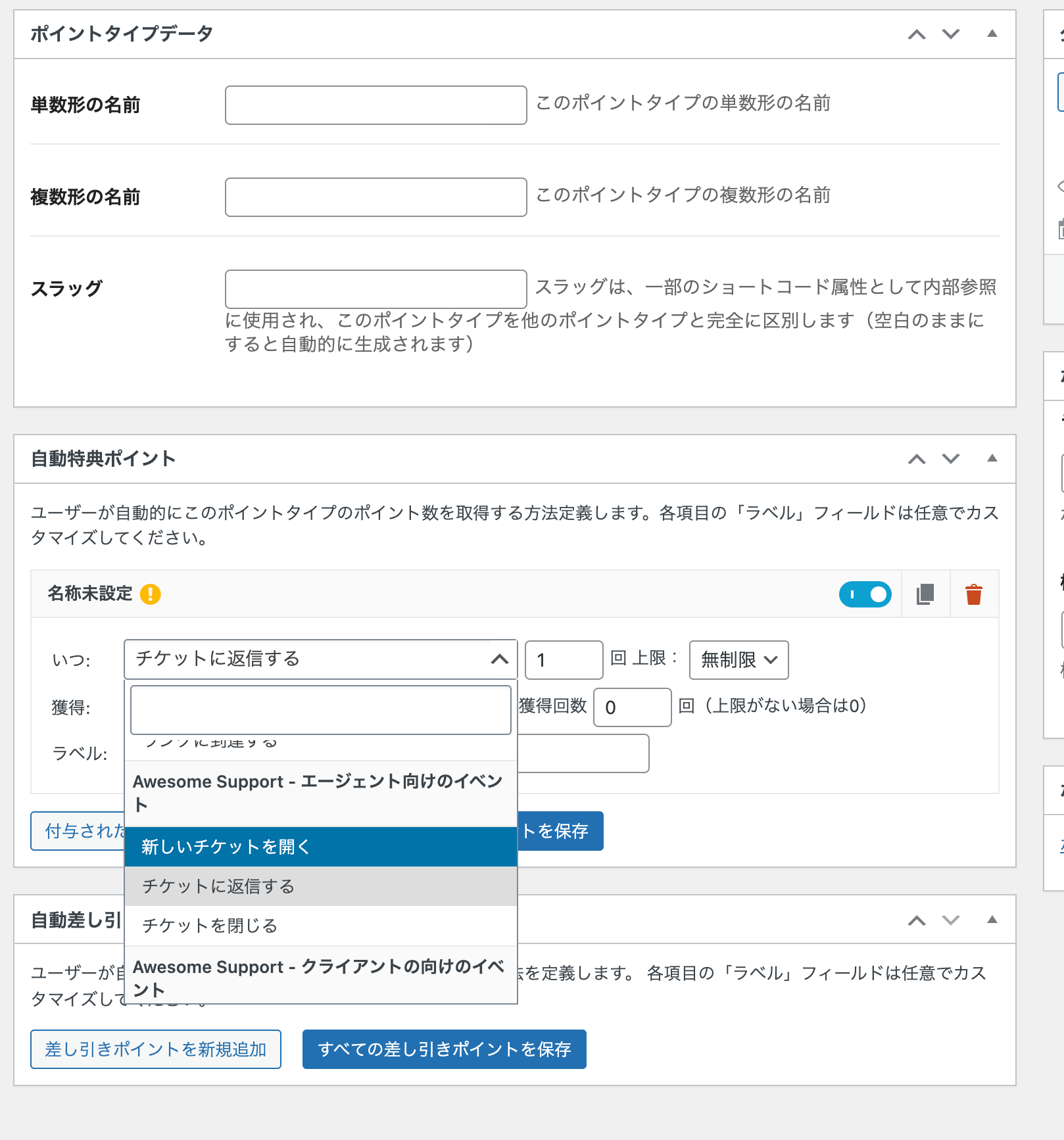Open the 無制限 limit dropdown
Screen dimensions: 1064x1140
coord(739,660)
